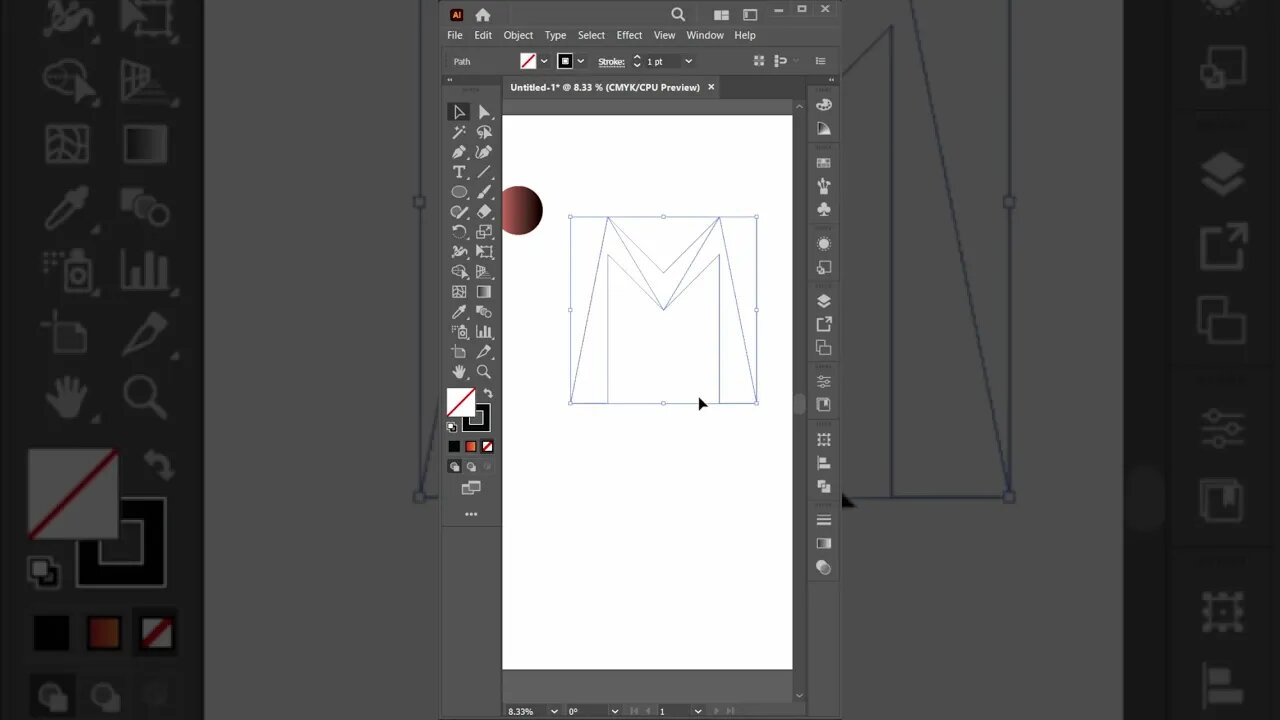Open the Effect menu
The image size is (1280, 720).
click(629, 35)
